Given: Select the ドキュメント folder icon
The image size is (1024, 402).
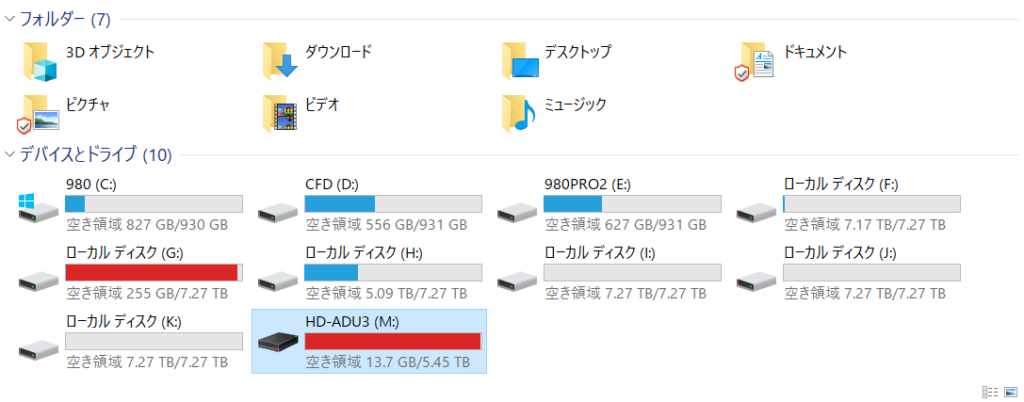Looking at the screenshot, I should [x=756, y=61].
